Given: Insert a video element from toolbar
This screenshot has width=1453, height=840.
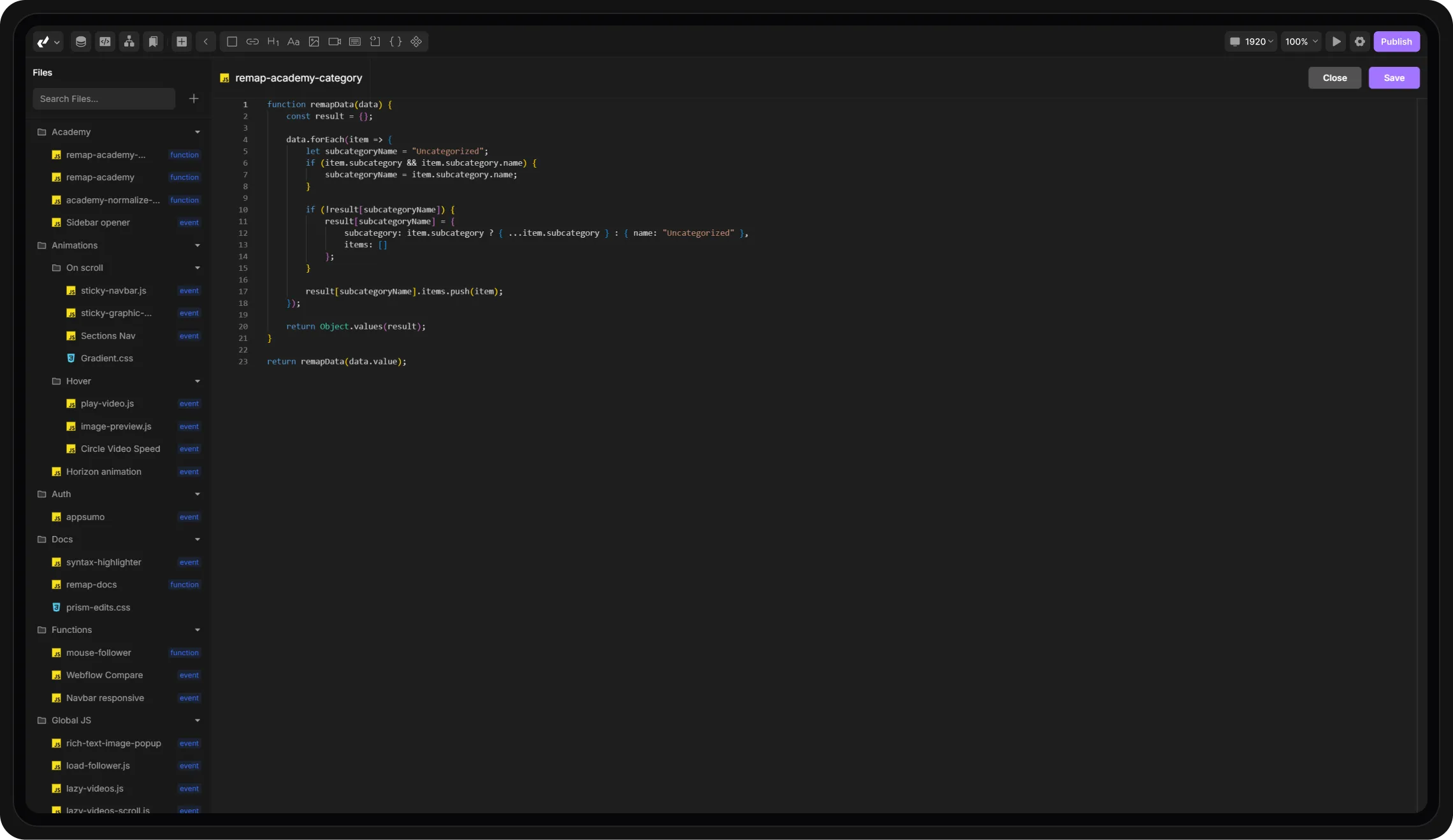Looking at the screenshot, I should pos(334,41).
